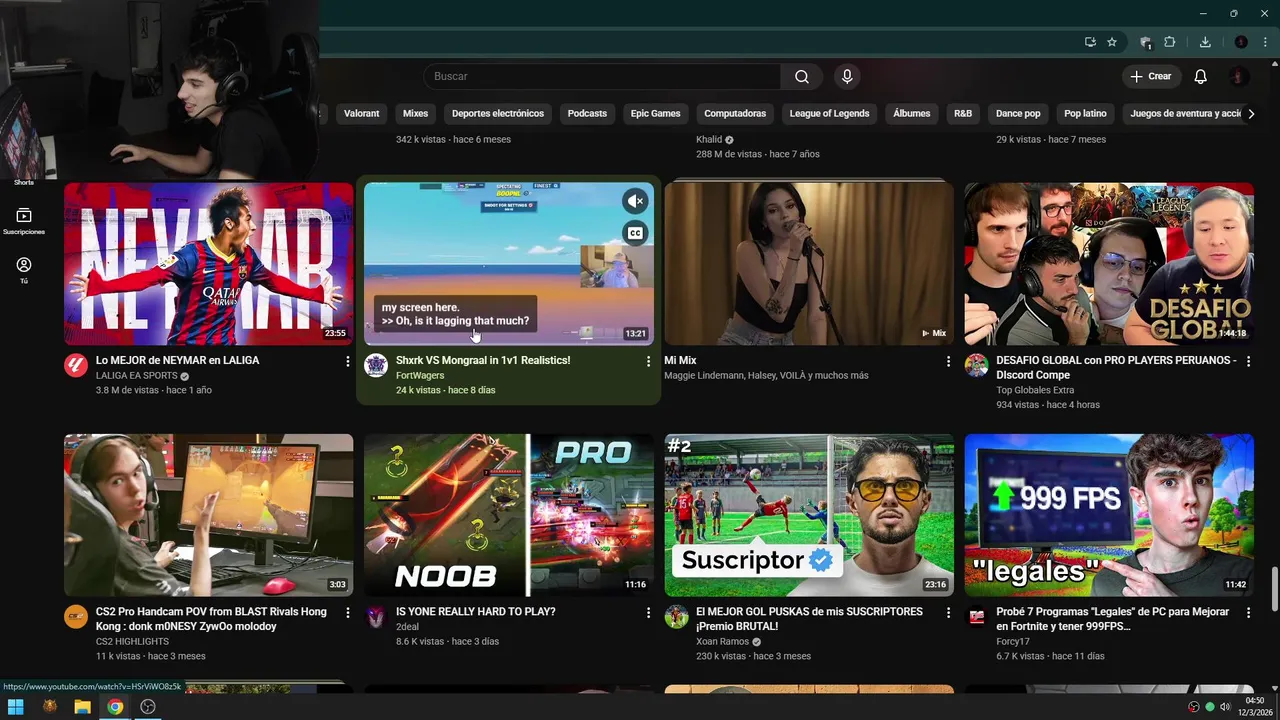Open options for Probé 7 Programas video
Screen dimensions: 1280x720
1248,612
